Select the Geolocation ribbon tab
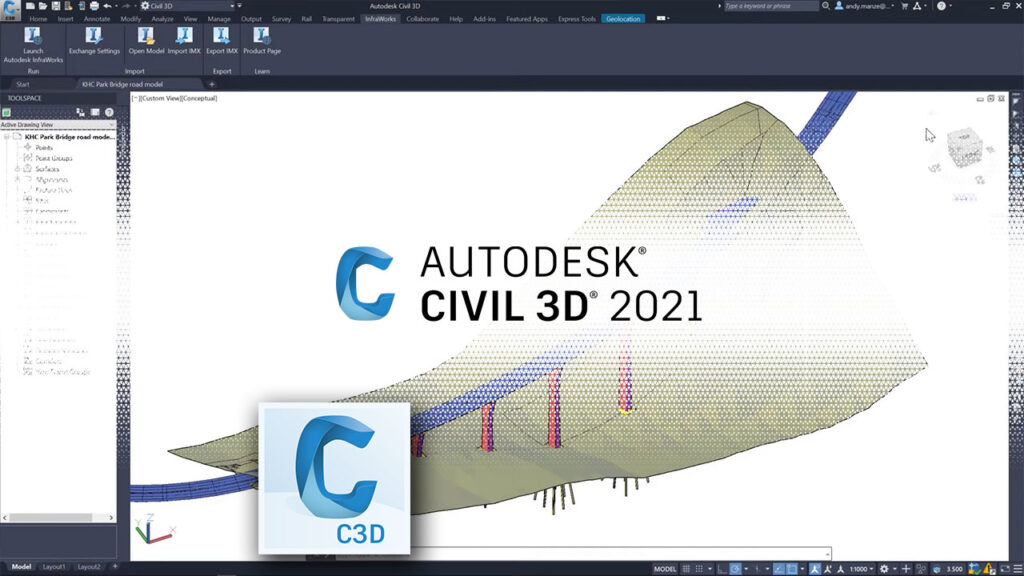Screen dimensions: 1024x576 (x=623, y=19)
